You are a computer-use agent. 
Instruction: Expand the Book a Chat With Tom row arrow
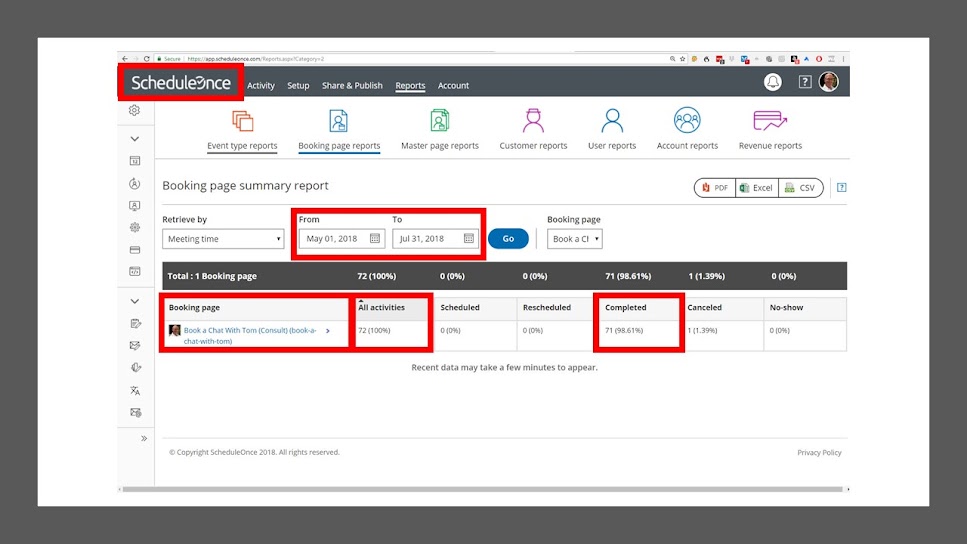click(327, 331)
